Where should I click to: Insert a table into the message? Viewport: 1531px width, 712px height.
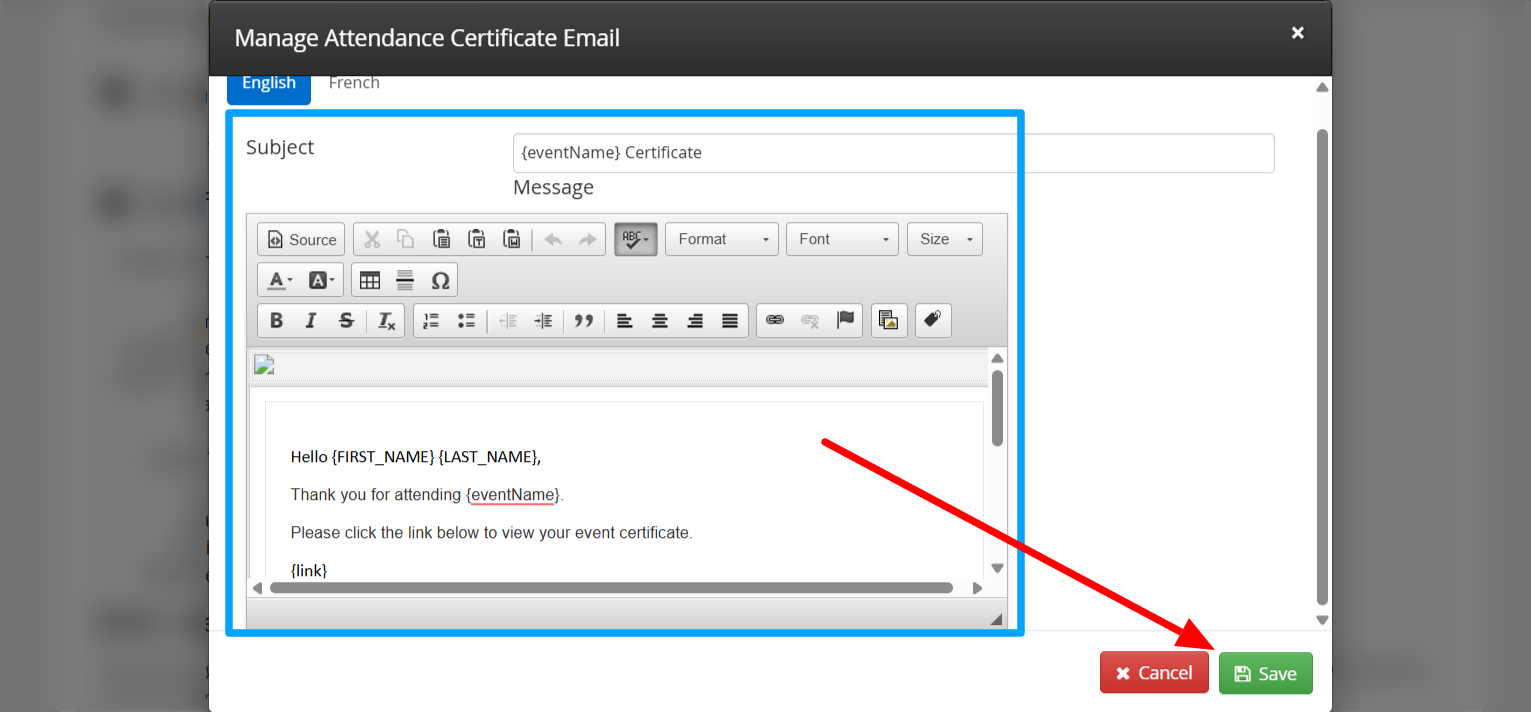(370, 281)
